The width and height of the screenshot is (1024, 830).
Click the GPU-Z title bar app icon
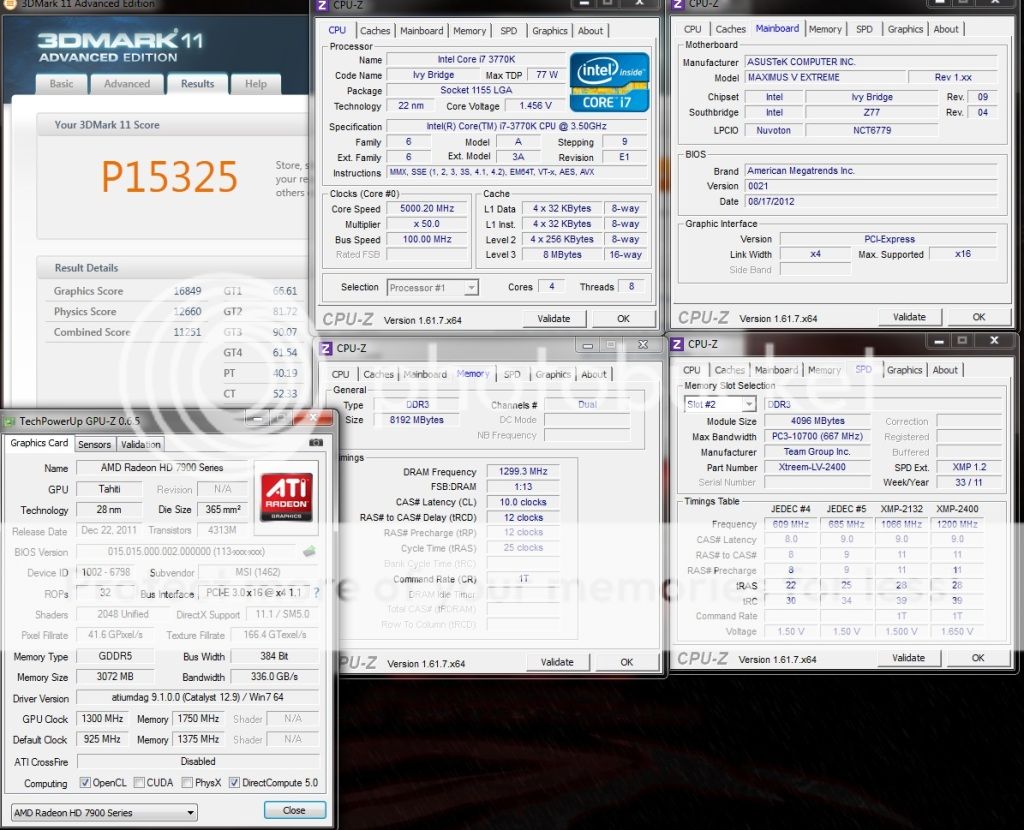10,422
